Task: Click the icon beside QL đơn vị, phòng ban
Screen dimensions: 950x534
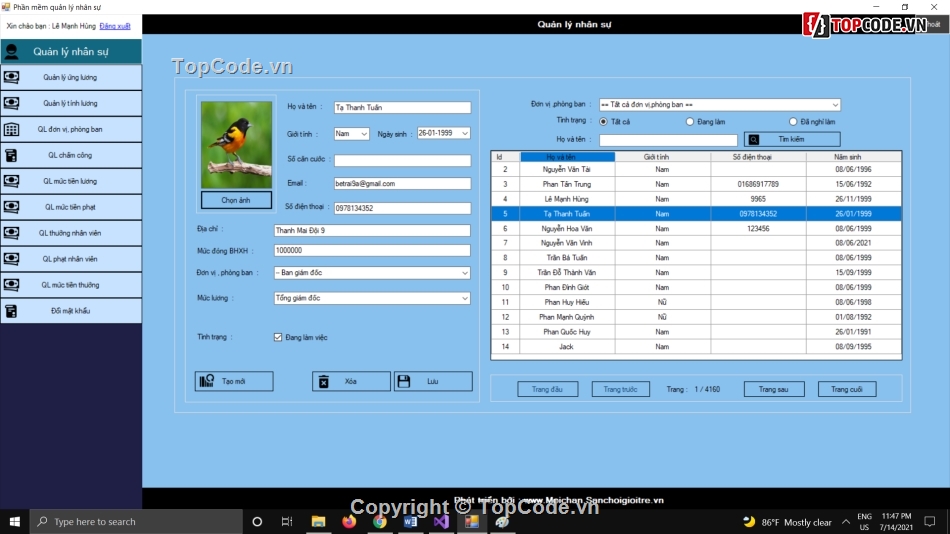Action: [x=11, y=129]
